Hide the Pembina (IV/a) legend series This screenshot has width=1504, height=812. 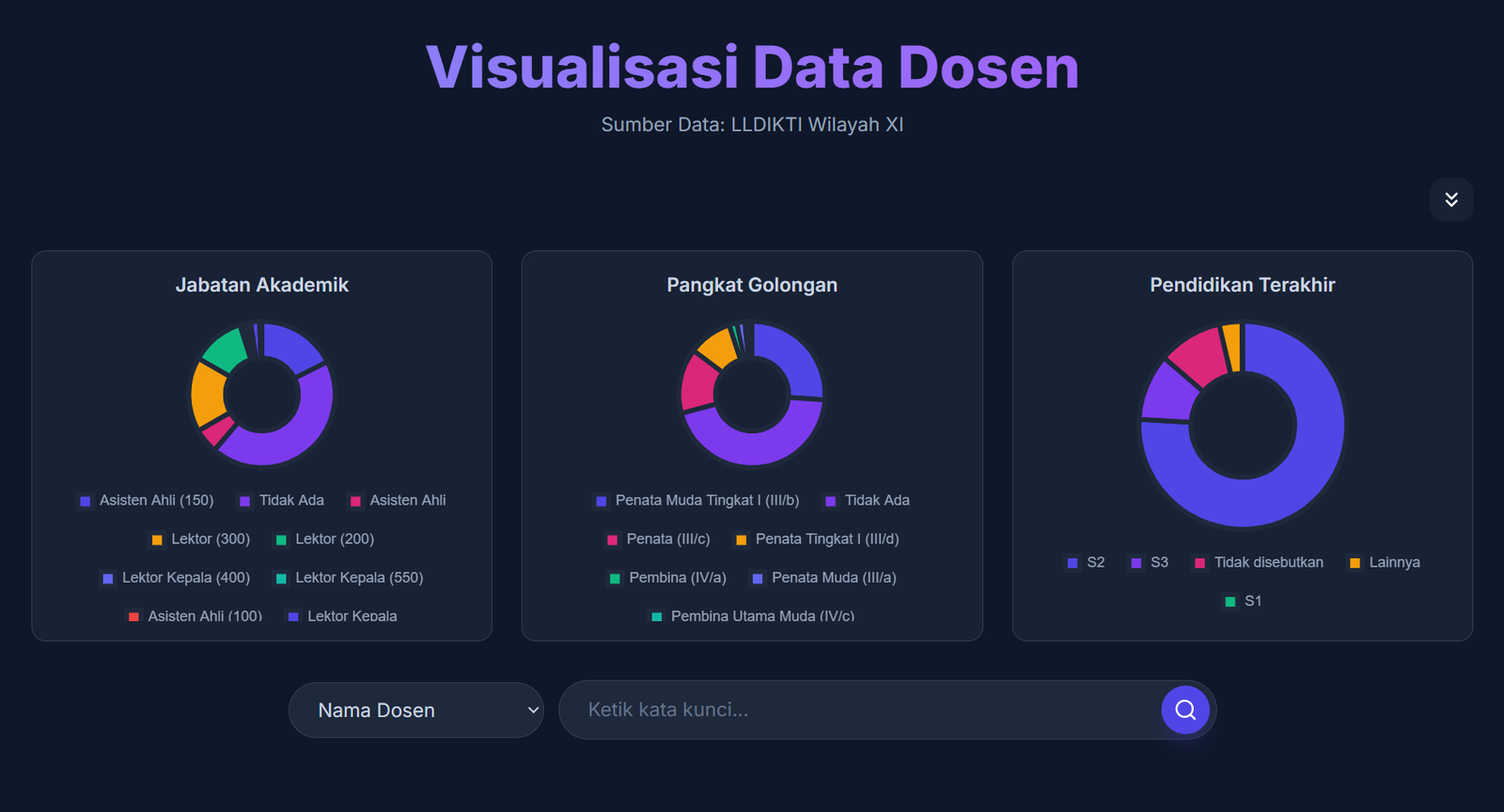click(x=667, y=577)
